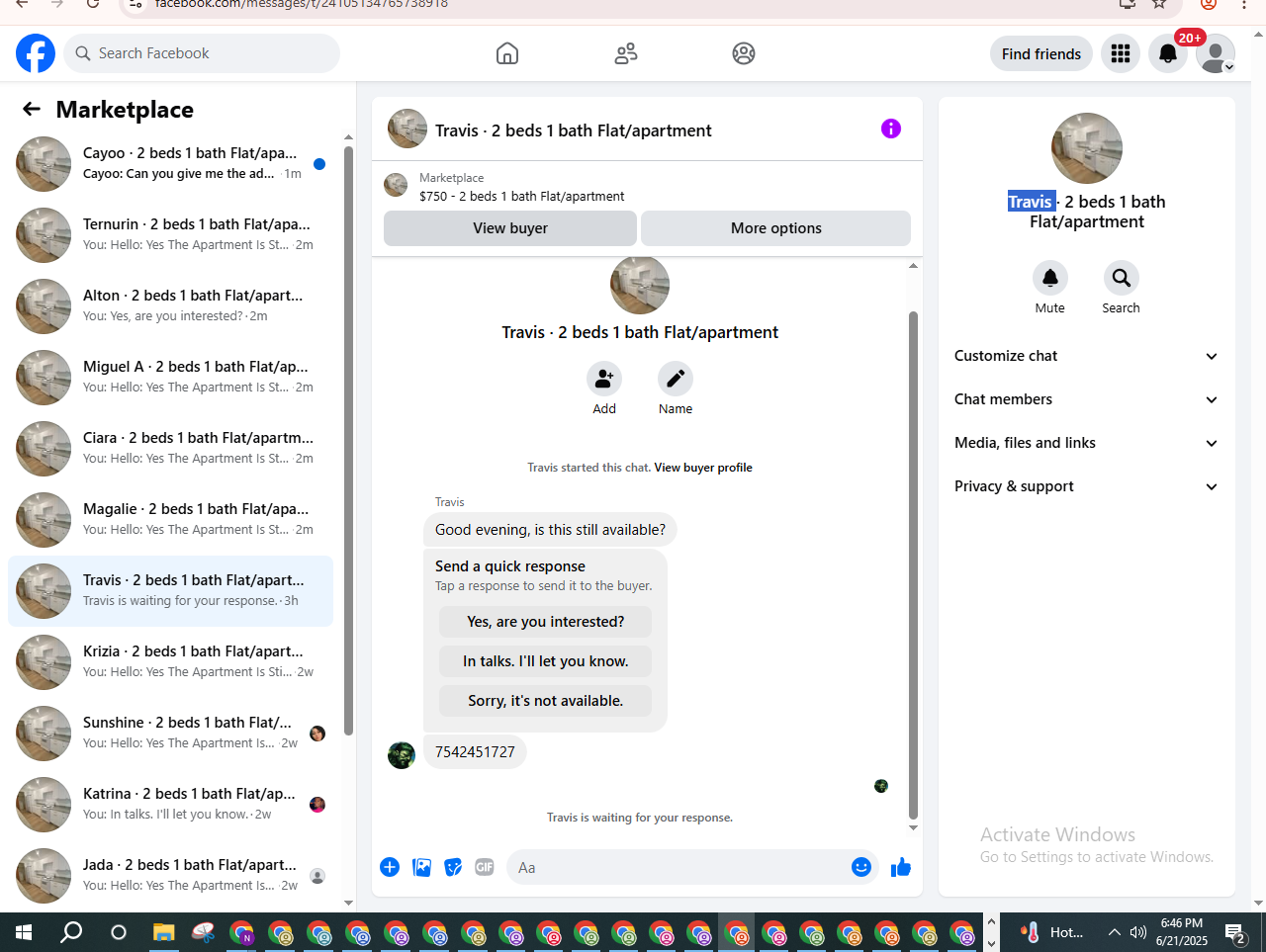
Task: Open the Facebook menu grid icon
Action: coord(1121,53)
